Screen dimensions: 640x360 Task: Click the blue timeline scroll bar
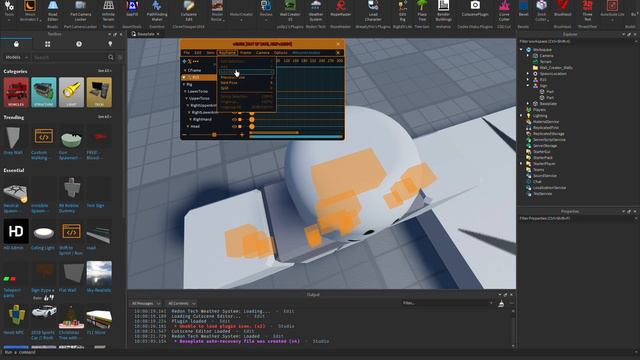tap(296, 137)
